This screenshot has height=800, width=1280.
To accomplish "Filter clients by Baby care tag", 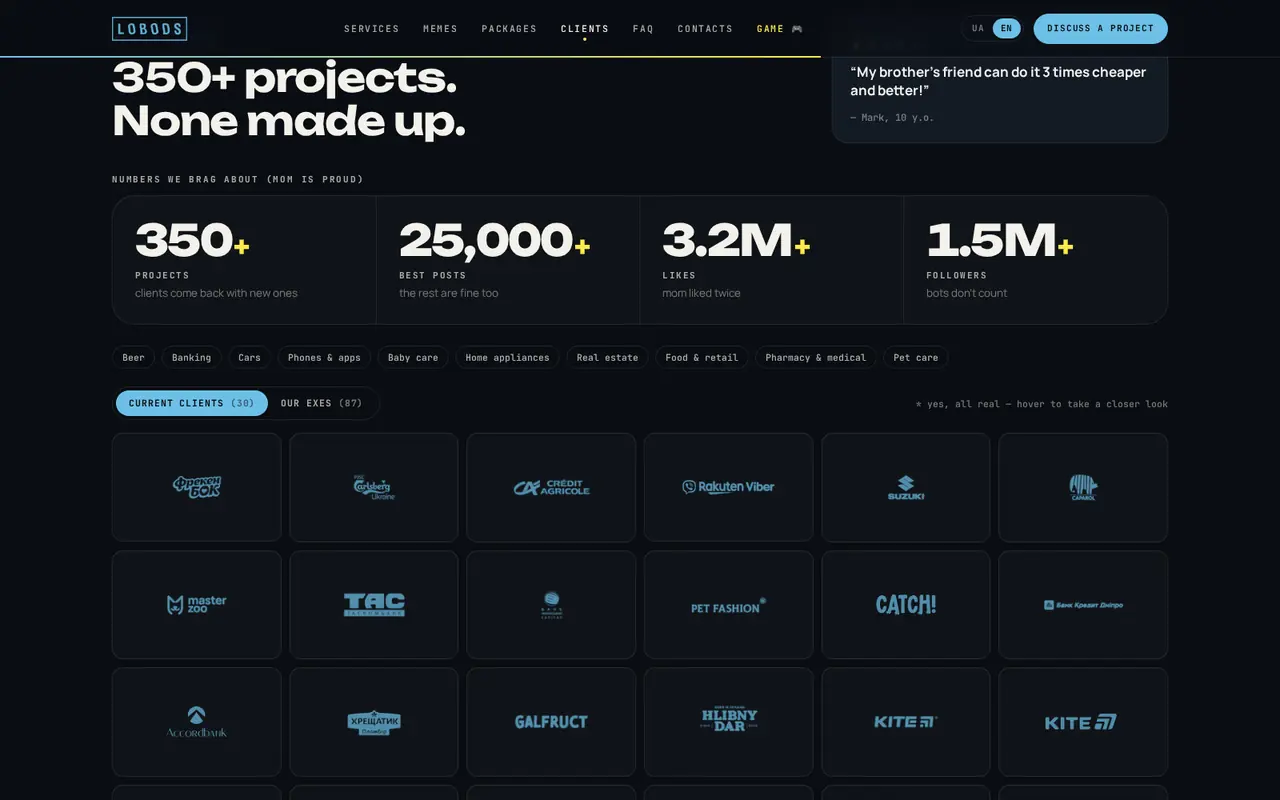I will tap(413, 357).
